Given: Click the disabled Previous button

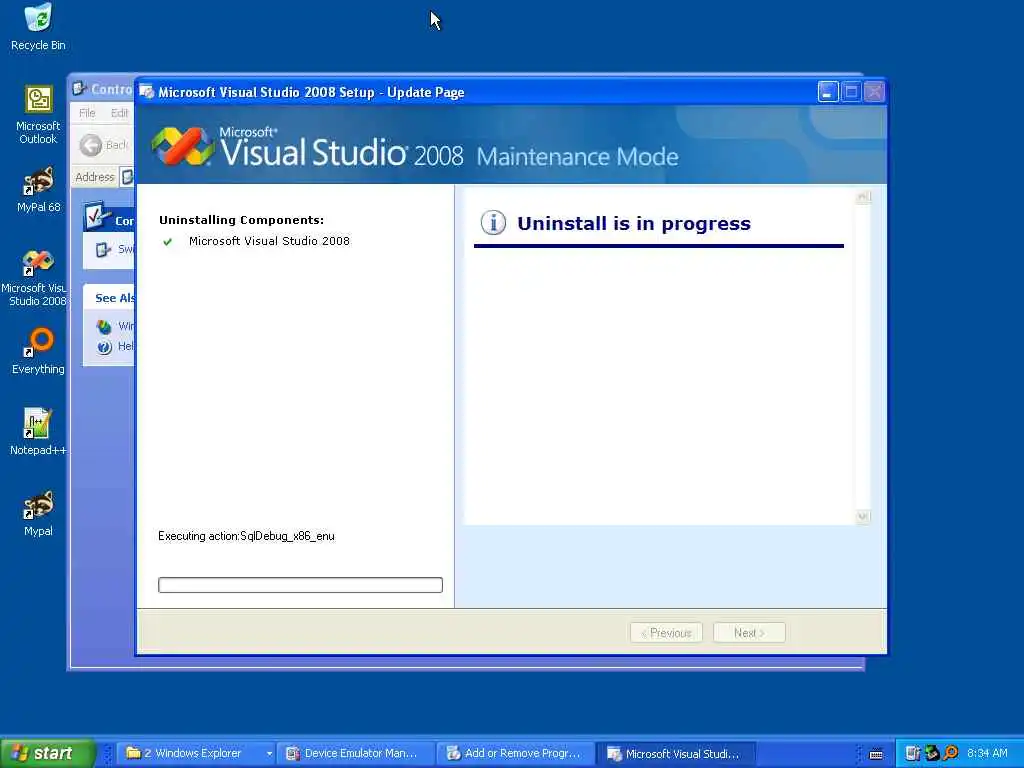Looking at the screenshot, I should (x=666, y=633).
